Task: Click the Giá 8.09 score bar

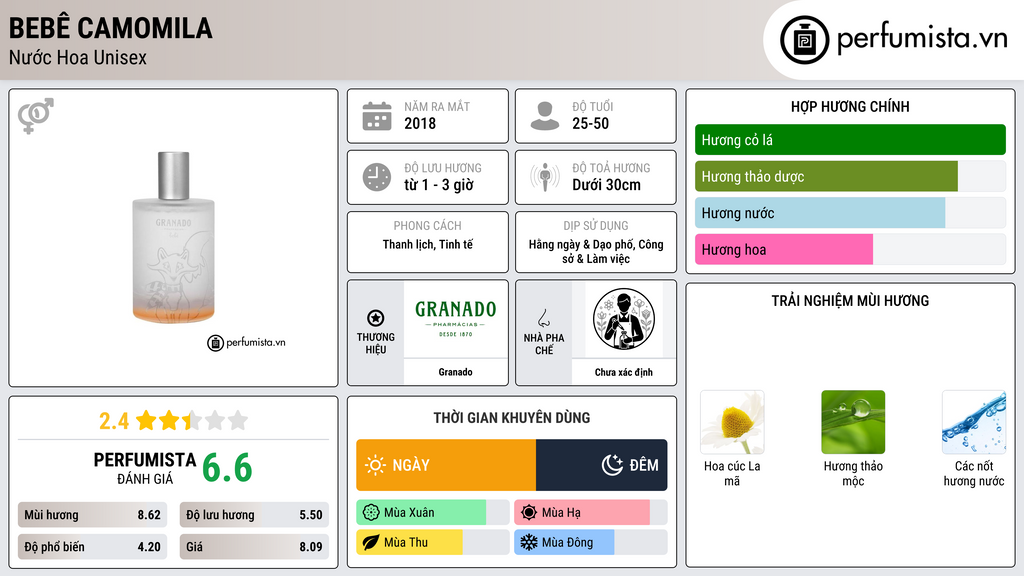Action: pyautogui.click(x=254, y=547)
